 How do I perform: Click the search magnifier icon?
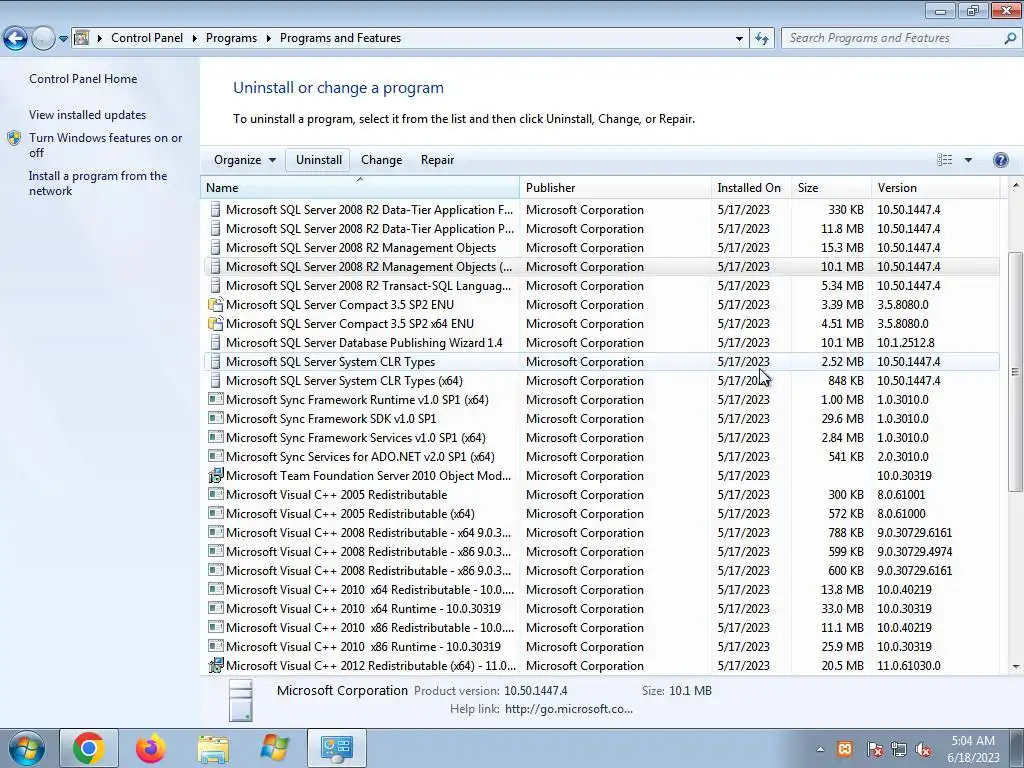point(1010,38)
